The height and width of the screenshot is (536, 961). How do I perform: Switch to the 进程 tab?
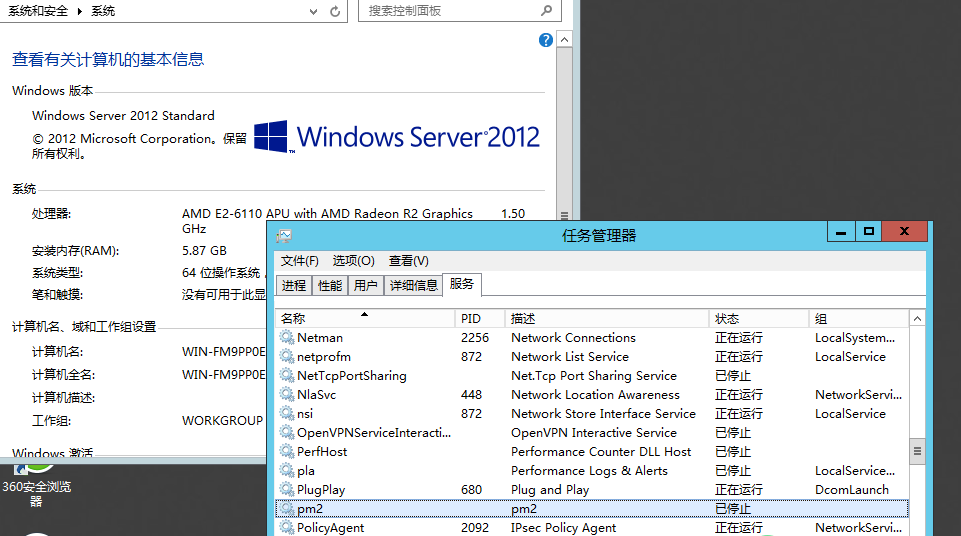pyautogui.click(x=294, y=285)
